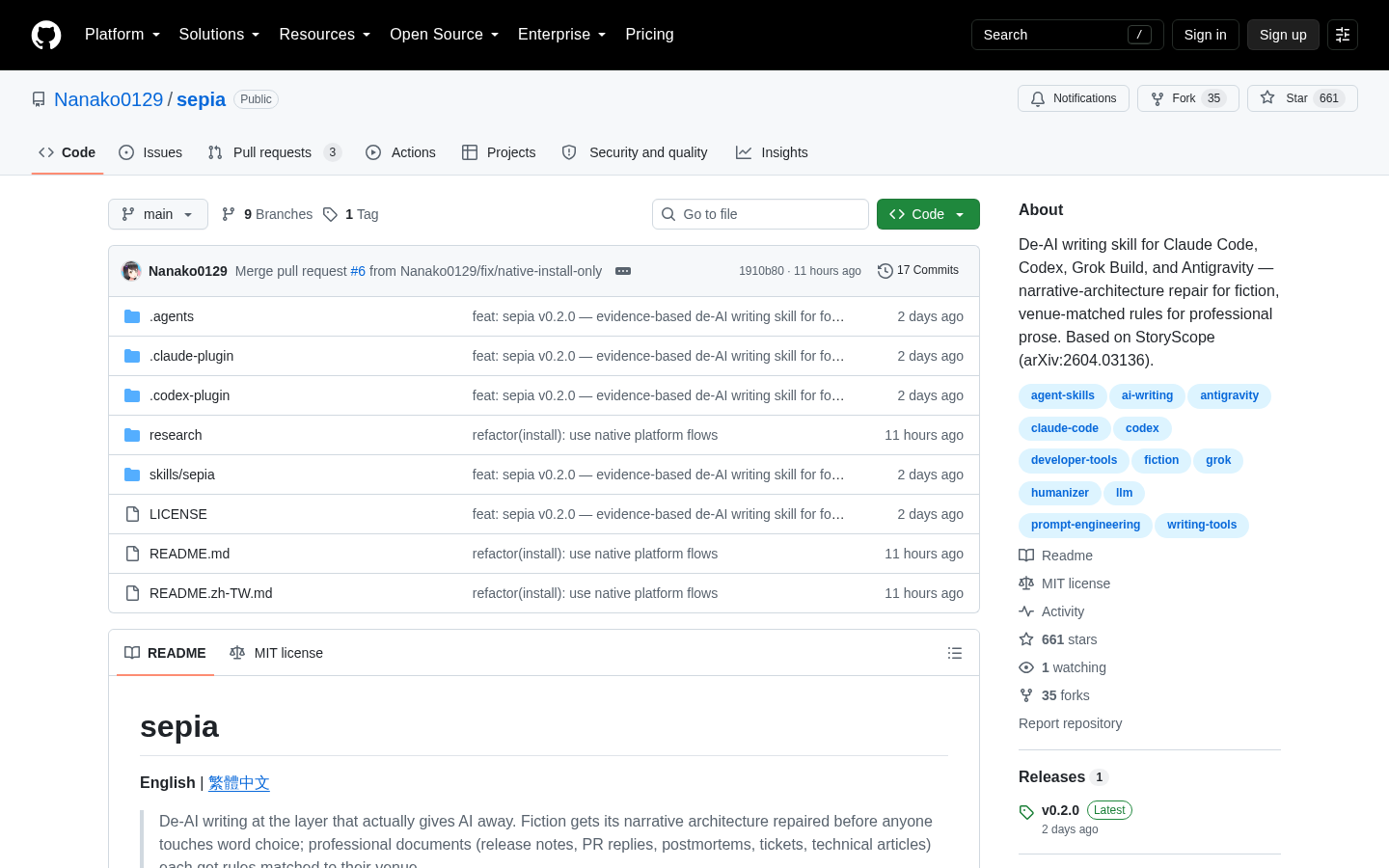The image size is (1389, 868).
Task: Open the Nanako0129 owner link
Action: pyautogui.click(x=109, y=99)
